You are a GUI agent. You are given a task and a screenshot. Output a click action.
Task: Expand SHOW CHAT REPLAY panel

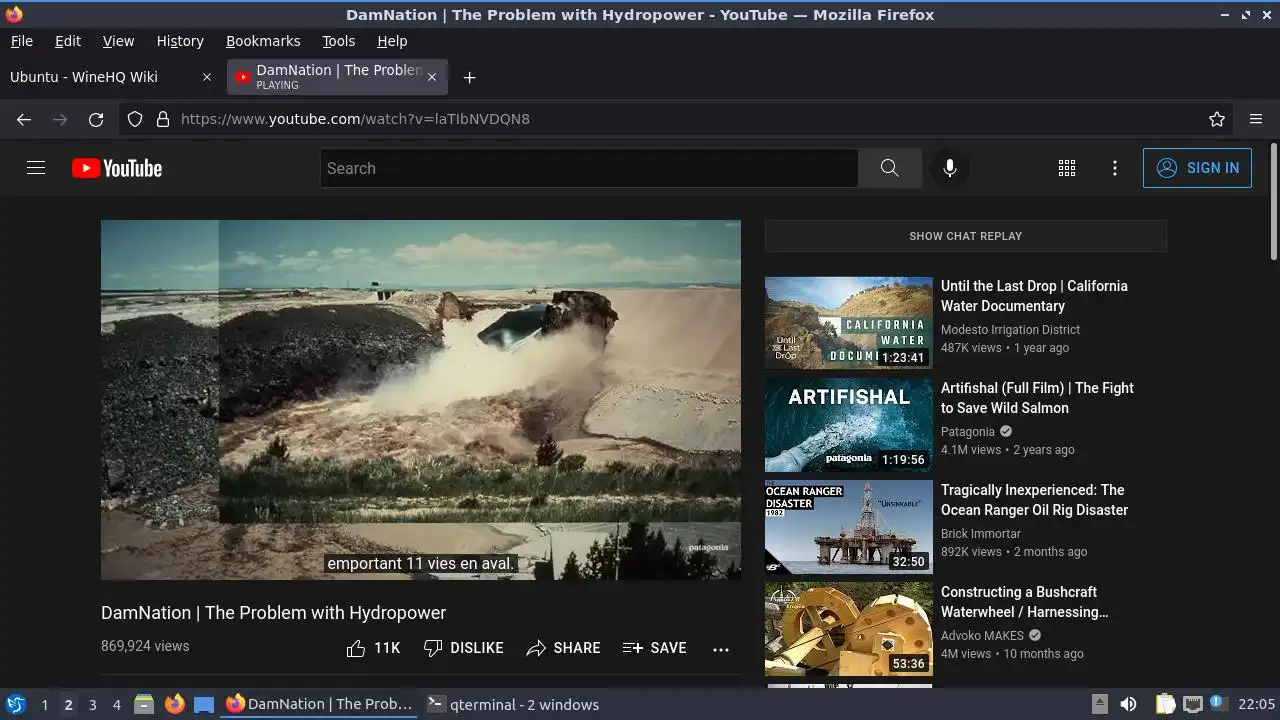(966, 236)
